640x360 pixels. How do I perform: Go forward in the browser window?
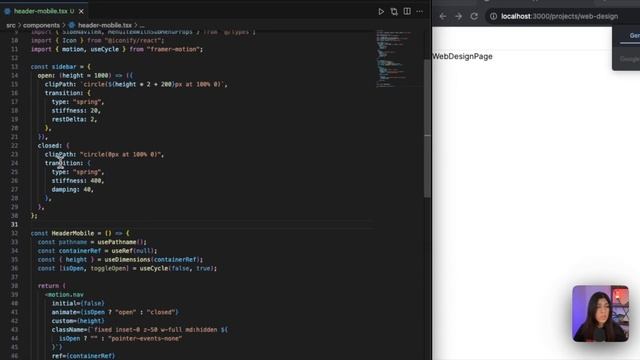pos(458,16)
